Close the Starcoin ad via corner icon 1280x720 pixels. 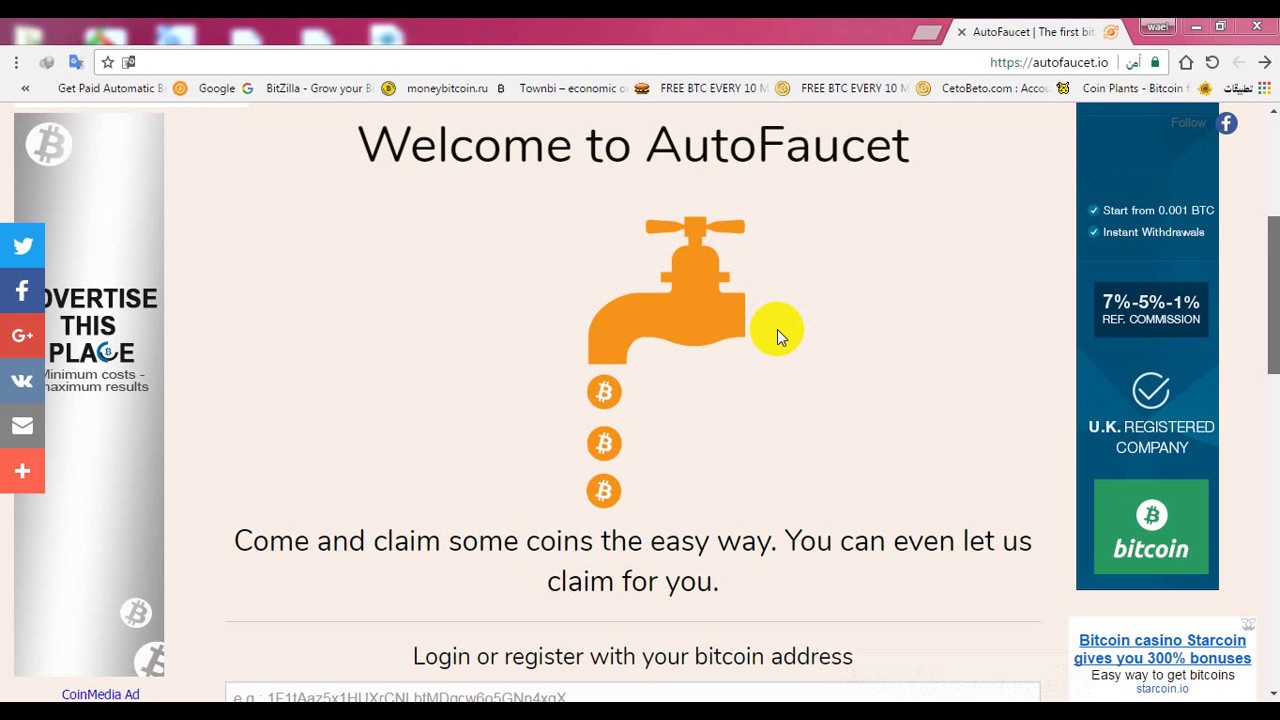point(1248,624)
